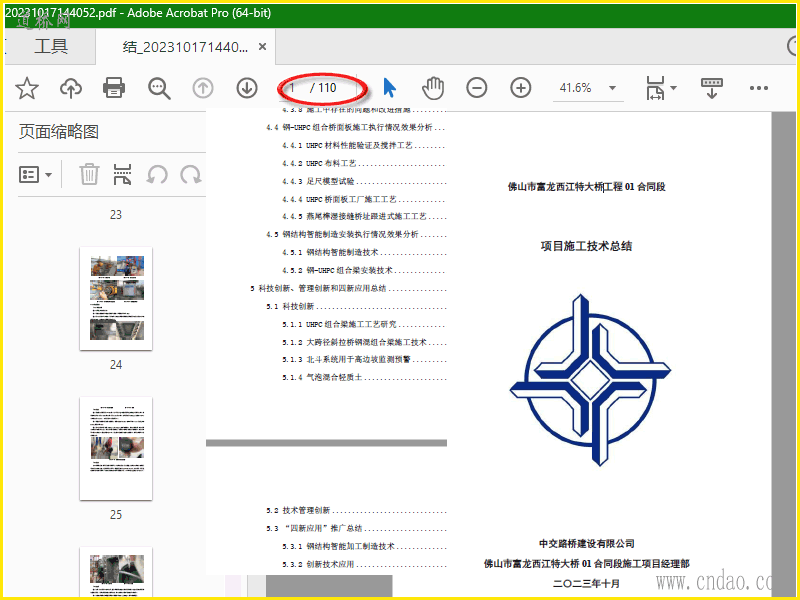Click contents entry 5.2 技术管理创新
Screen dimensions: 800x600
tap(356, 510)
